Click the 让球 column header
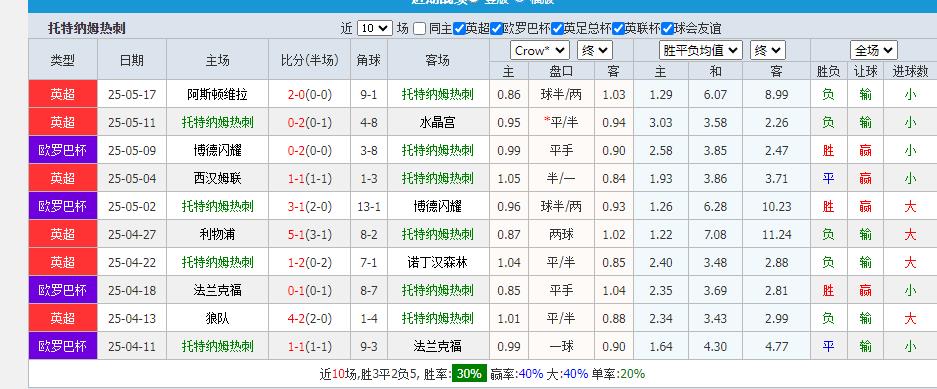The height and width of the screenshot is (389, 937). pyautogui.click(x=865, y=72)
